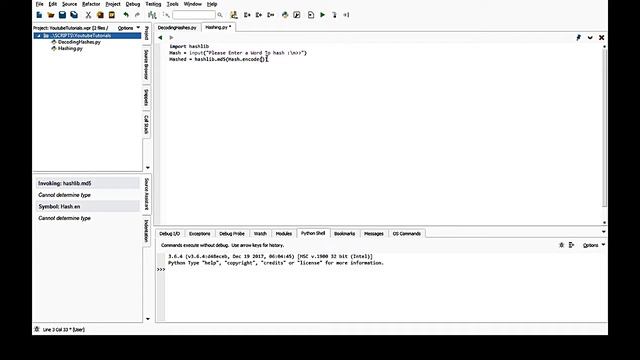Undo the last edit with the green arrow
This screenshot has height=360, width=640.
(126, 15)
